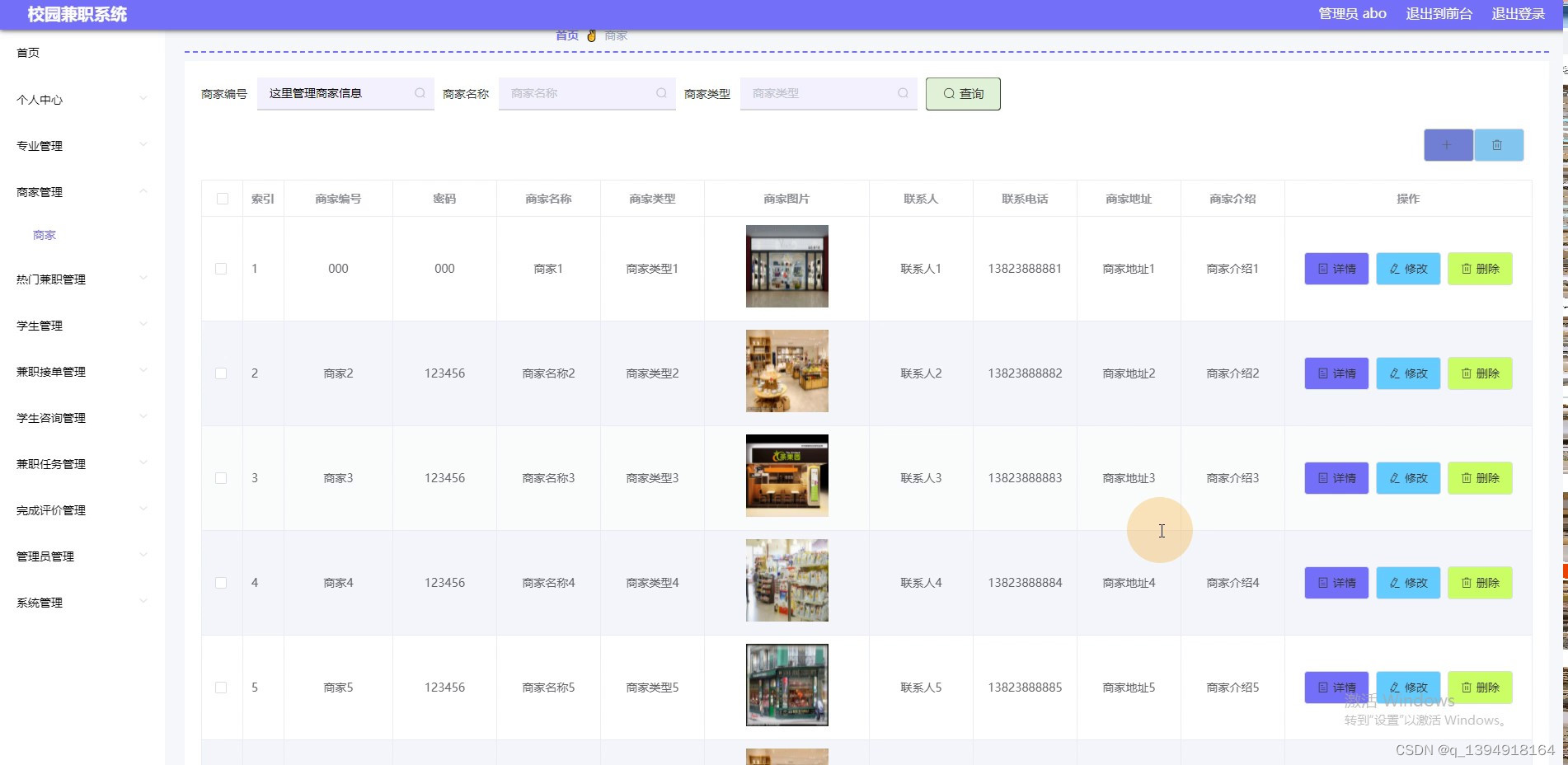
Task: Expand 兼职接单管理 menu
Action: [x=82, y=372]
